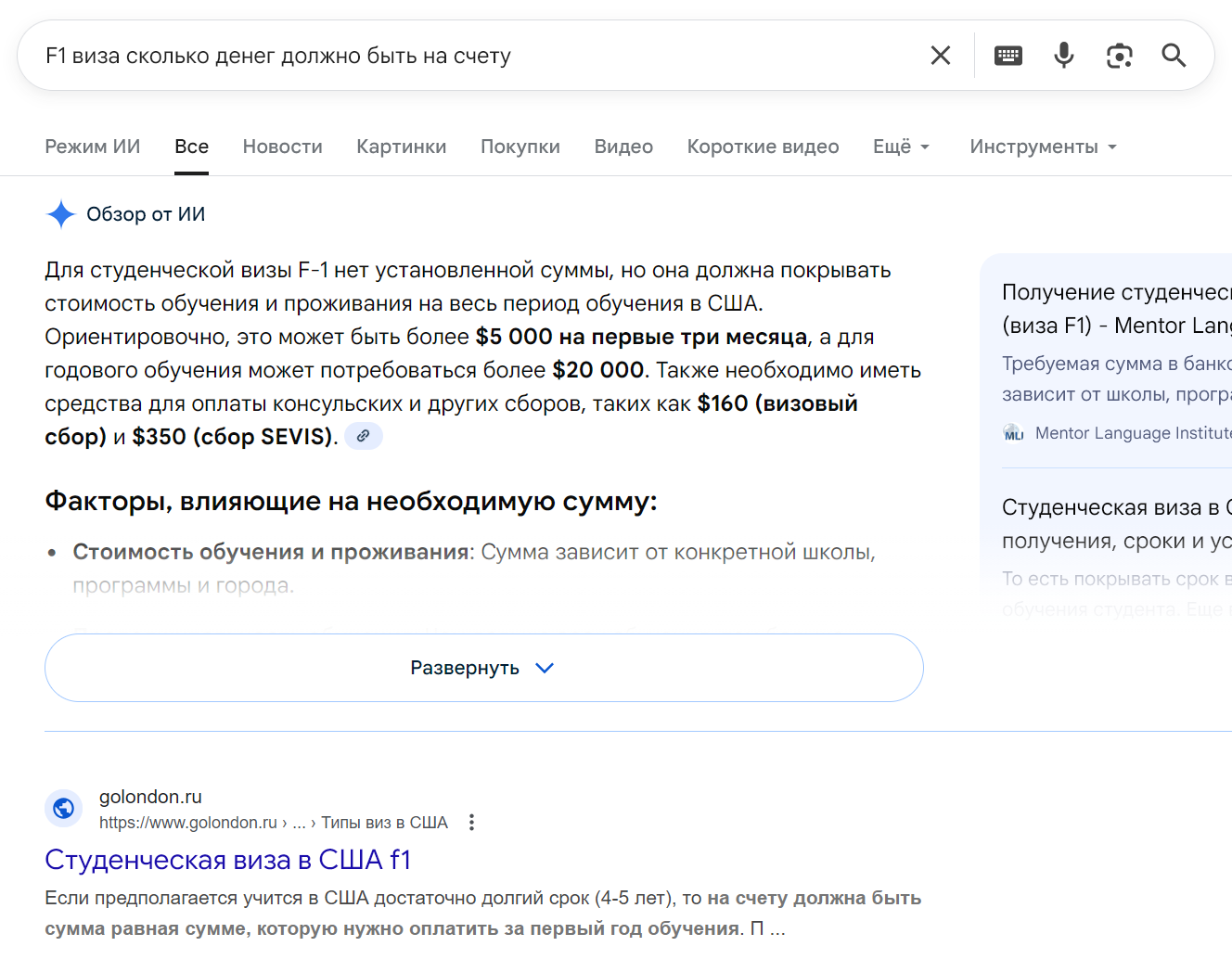Click the golondon.ru result snippet text
The image size is (1232, 972).
coord(483,914)
